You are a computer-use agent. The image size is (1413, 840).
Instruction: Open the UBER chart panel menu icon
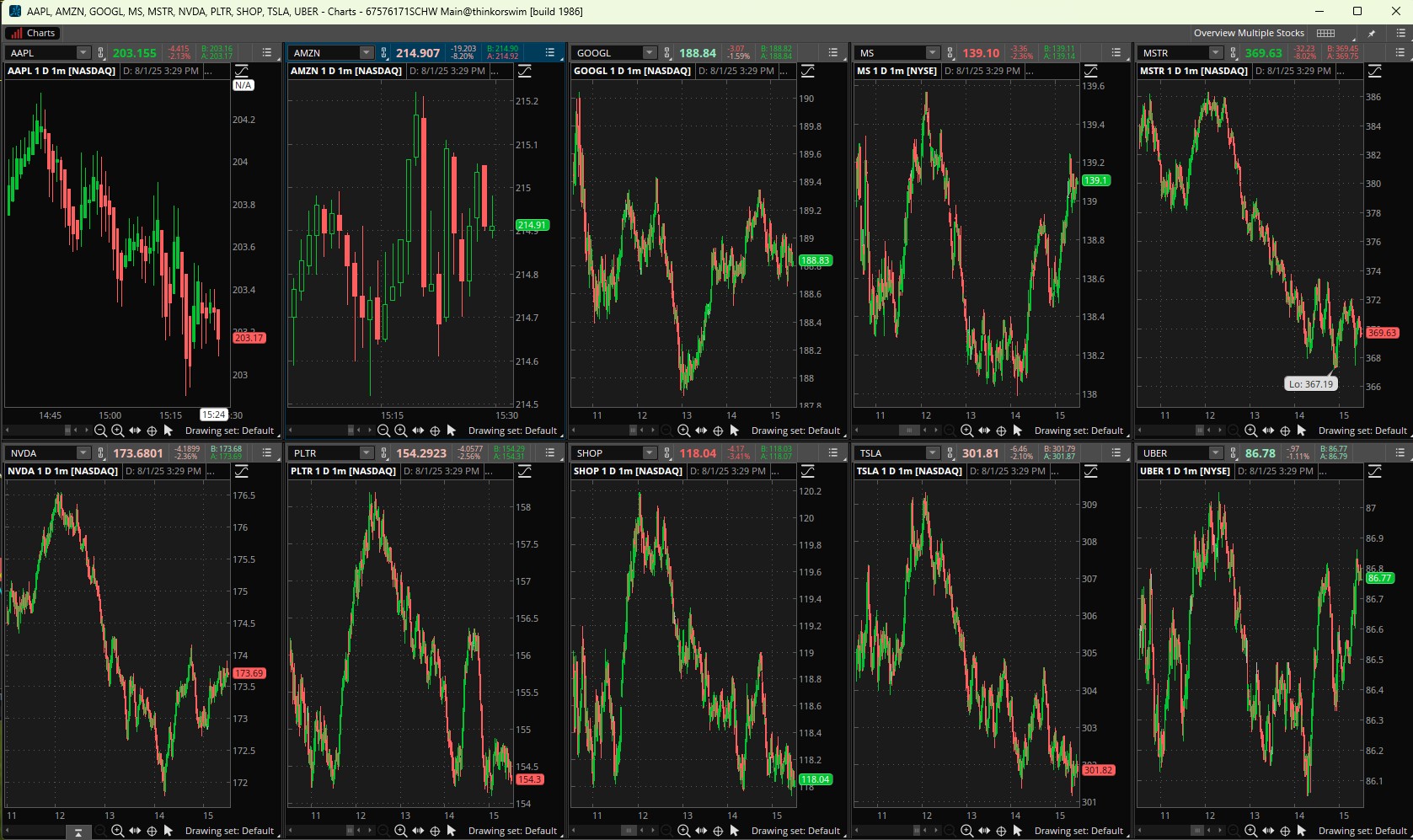[x=1400, y=452]
